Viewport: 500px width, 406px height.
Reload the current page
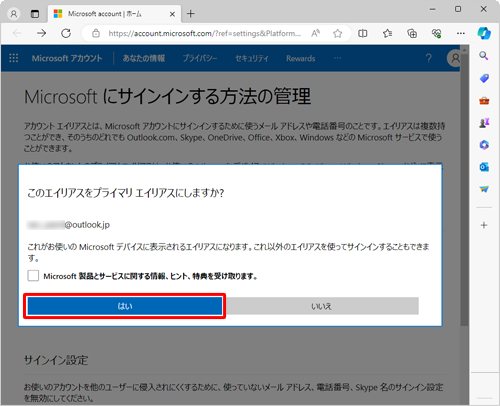[66, 33]
